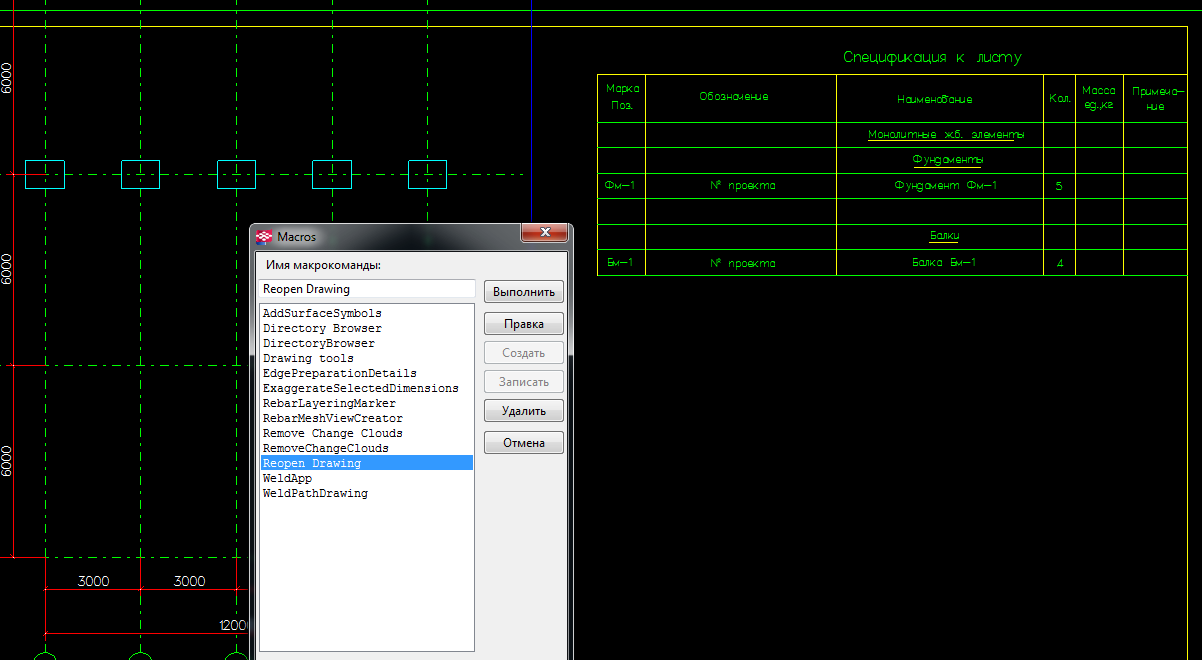Viewport: 1202px width, 660px height.
Task: Pick RebarLayeringMarker in the list
Action: (x=329, y=403)
